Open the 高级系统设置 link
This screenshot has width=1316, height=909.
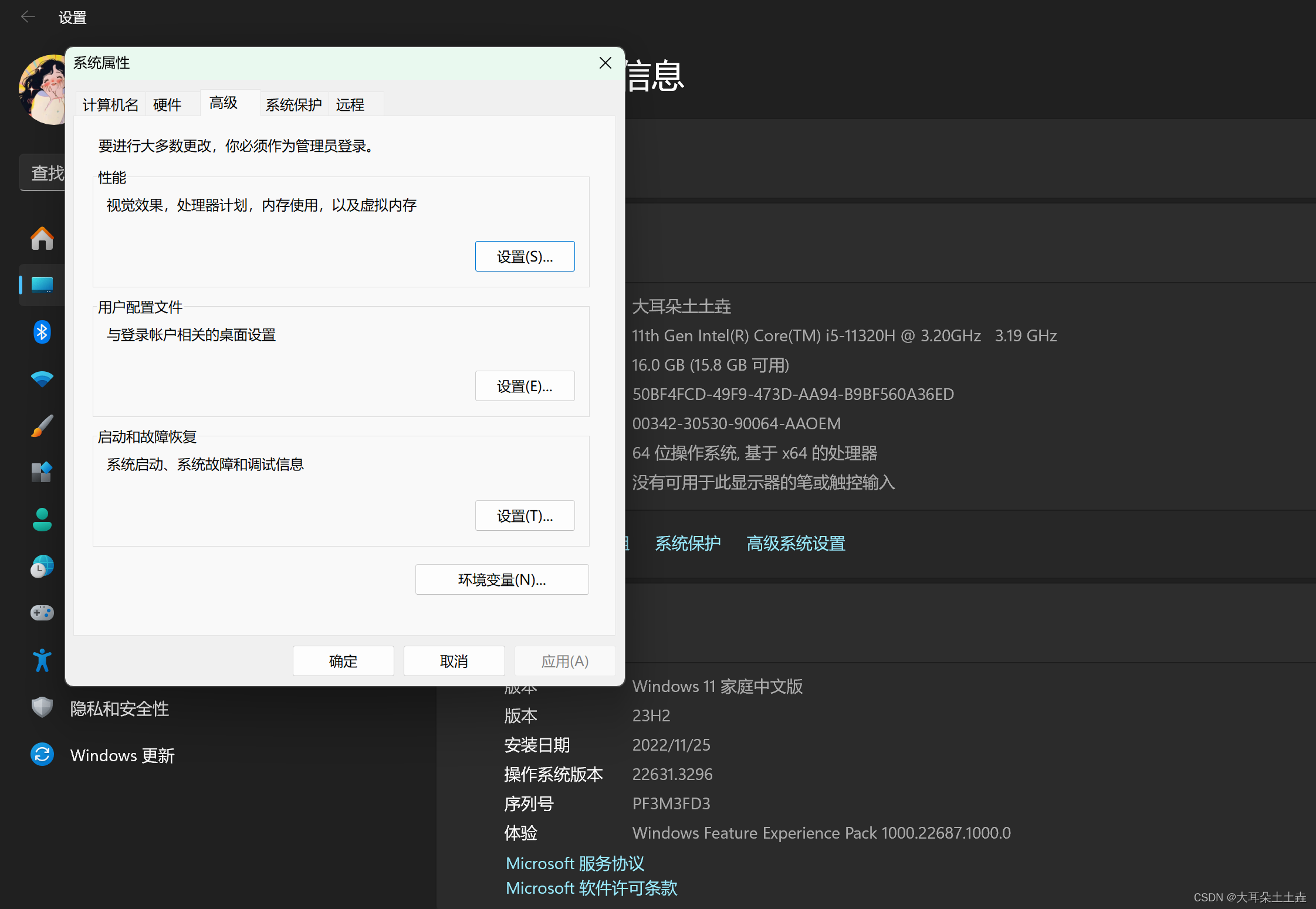(796, 543)
